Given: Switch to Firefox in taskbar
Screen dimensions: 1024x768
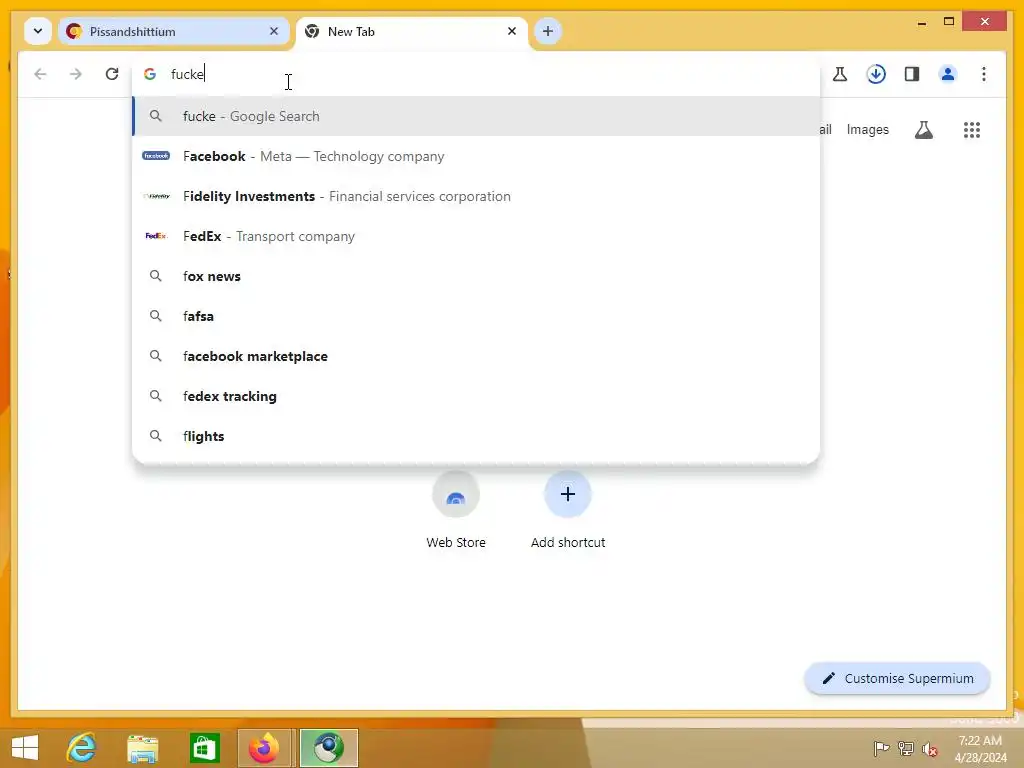Looking at the screenshot, I should point(264,748).
